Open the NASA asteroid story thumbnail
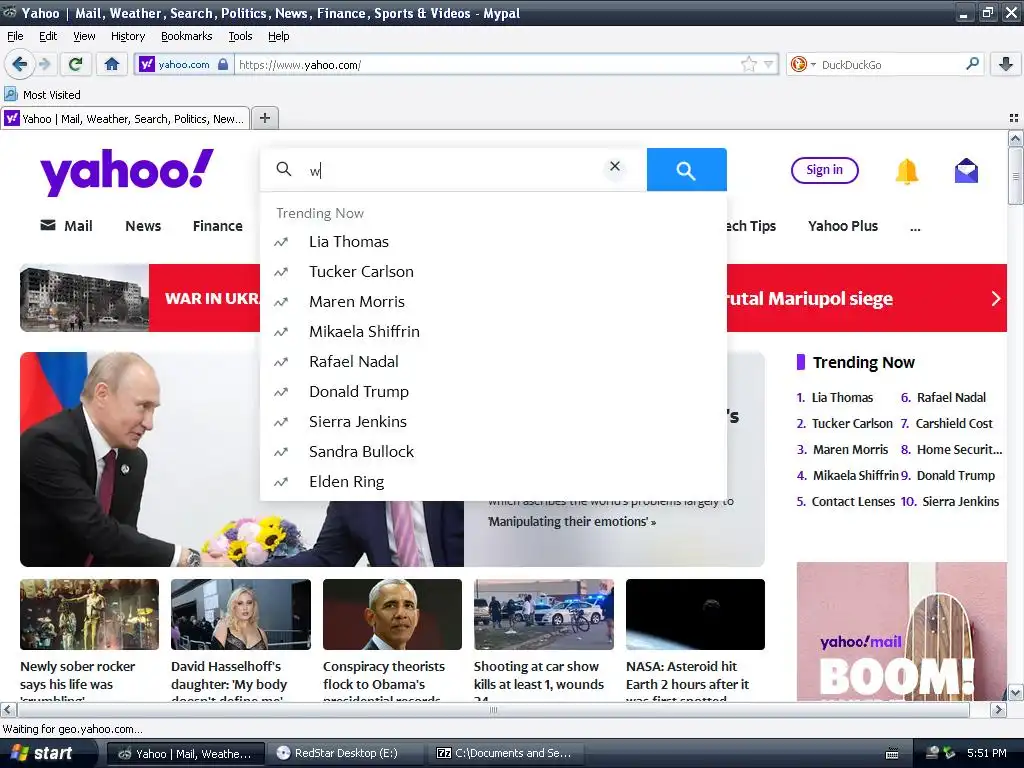 [695, 615]
